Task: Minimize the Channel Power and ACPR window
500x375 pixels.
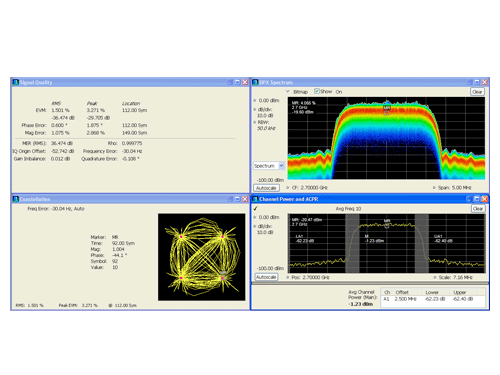Action: [x=469, y=199]
